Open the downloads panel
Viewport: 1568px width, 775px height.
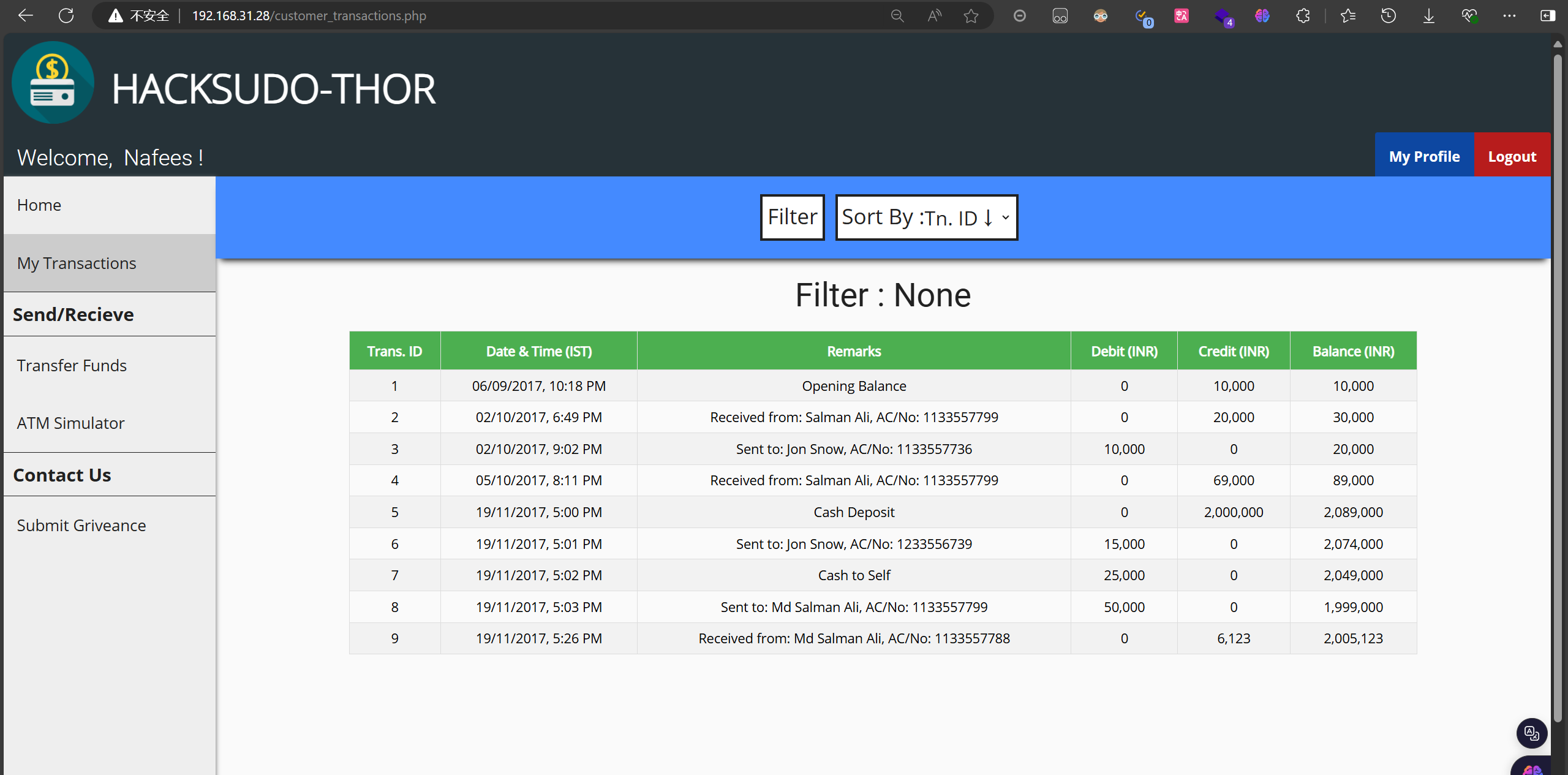[1429, 16]
